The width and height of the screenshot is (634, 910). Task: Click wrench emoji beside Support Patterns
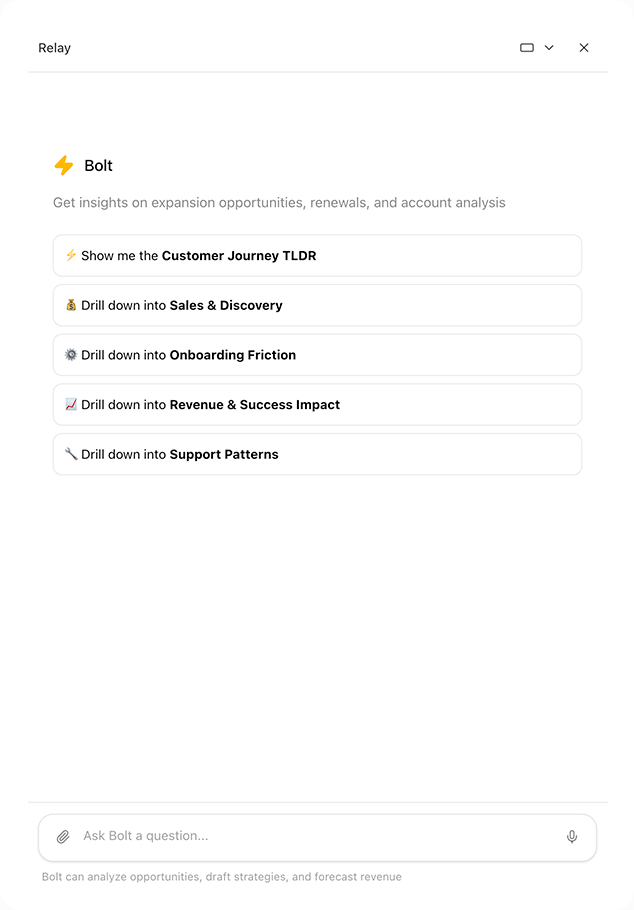71,454
